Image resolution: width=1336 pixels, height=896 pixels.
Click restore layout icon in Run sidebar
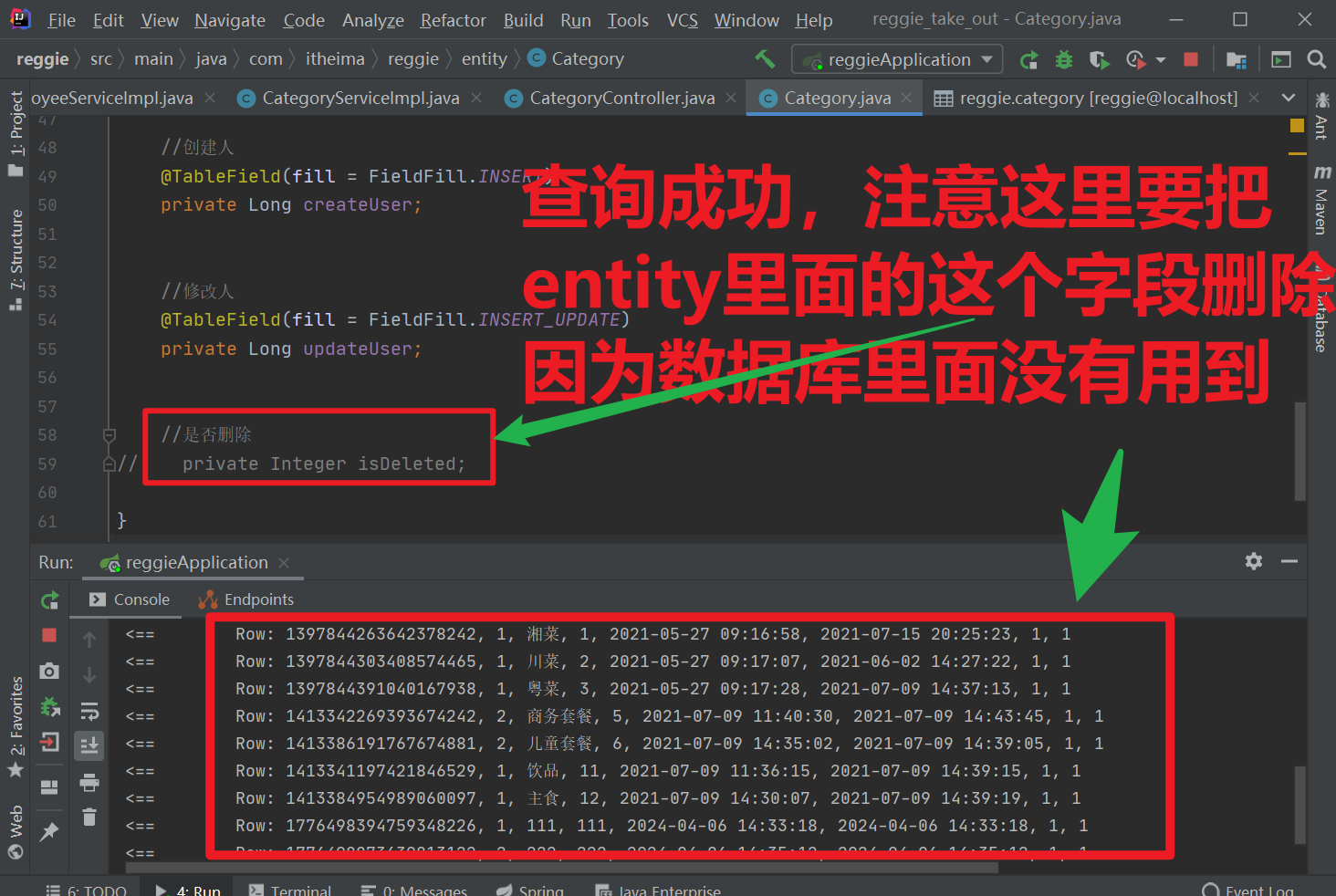click(49, 787)
